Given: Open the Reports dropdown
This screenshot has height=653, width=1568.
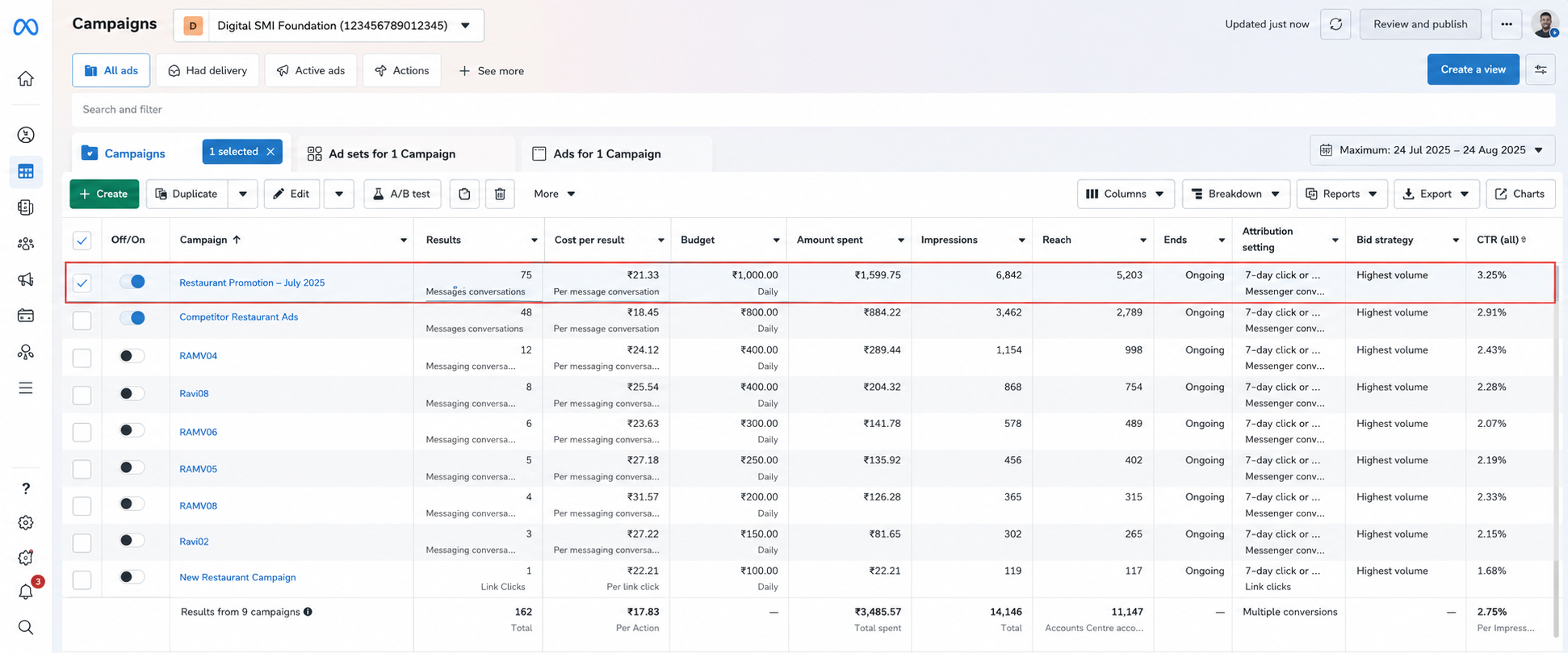Looking at the screenshot, I should (1342, 194).
